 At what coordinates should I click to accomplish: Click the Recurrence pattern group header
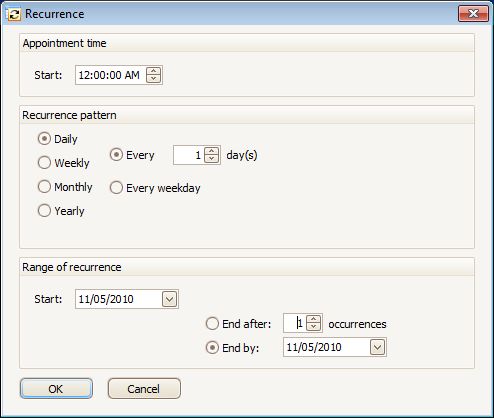[x=247, y=115]
